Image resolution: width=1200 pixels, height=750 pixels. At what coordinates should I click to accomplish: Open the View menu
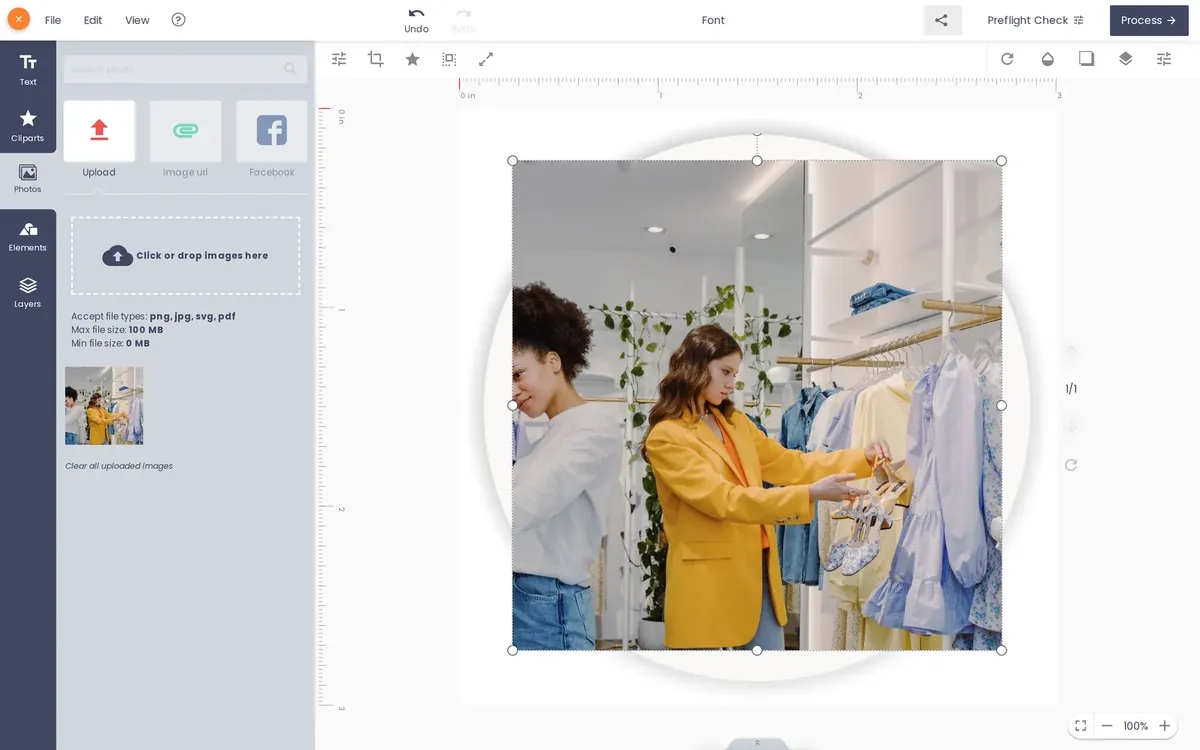click(x=137, y=20)
